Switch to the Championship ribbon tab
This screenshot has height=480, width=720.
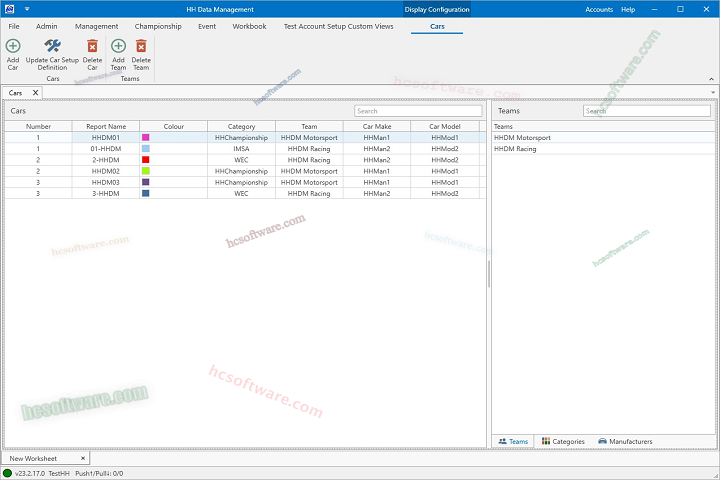(158, 26)
